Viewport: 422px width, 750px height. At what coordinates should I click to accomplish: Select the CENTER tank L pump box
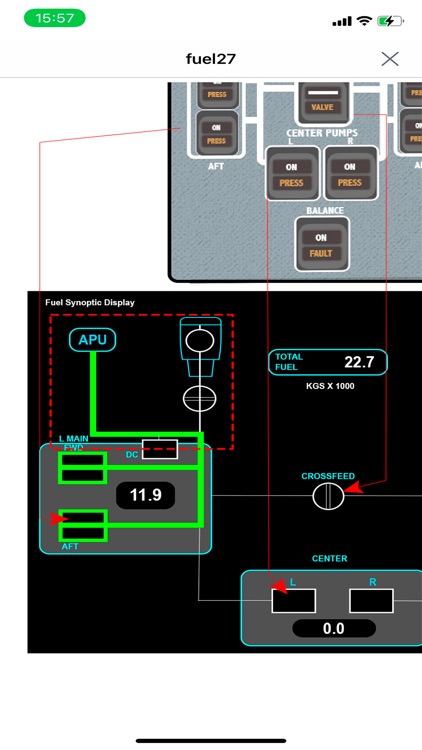tap(293, 601)
